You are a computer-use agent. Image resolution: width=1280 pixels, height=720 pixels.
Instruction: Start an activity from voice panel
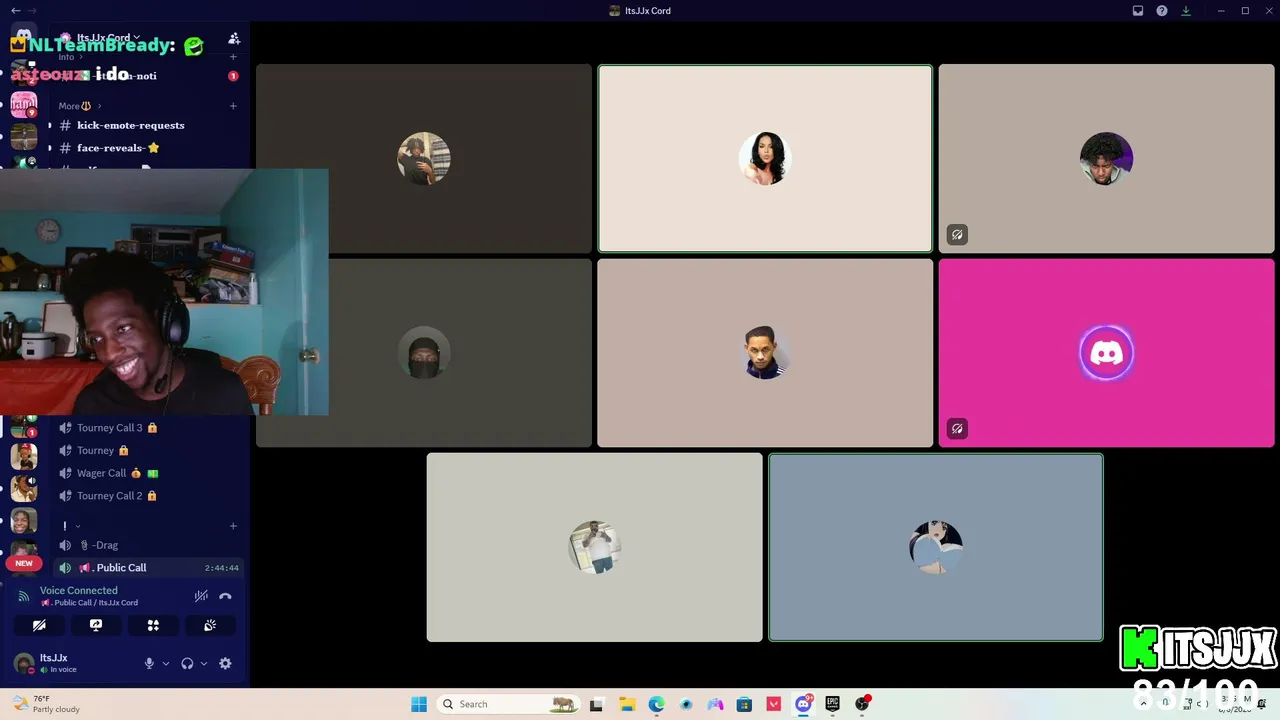click(153, 625)
